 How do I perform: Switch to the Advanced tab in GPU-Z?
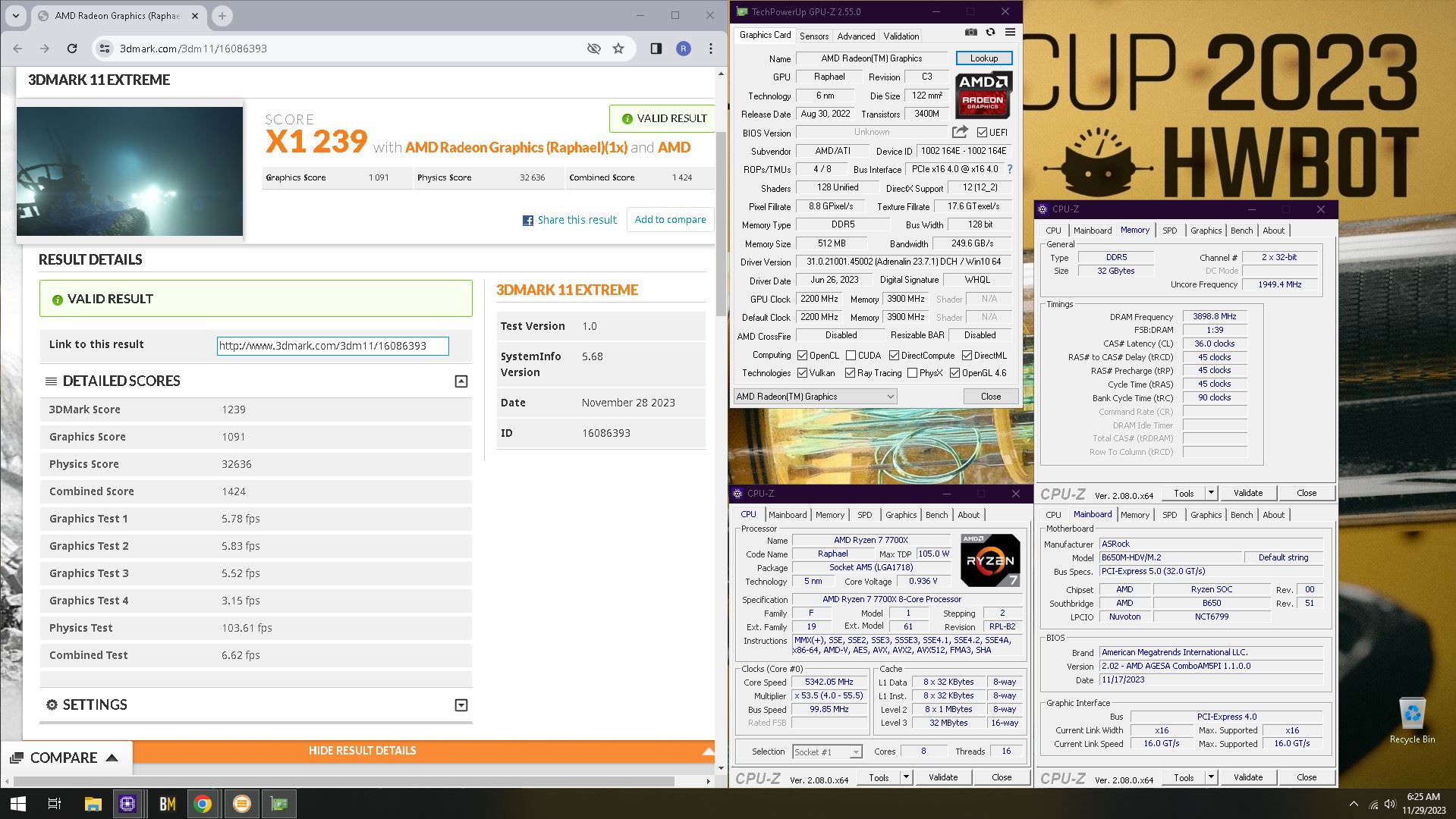pos(856,36)
